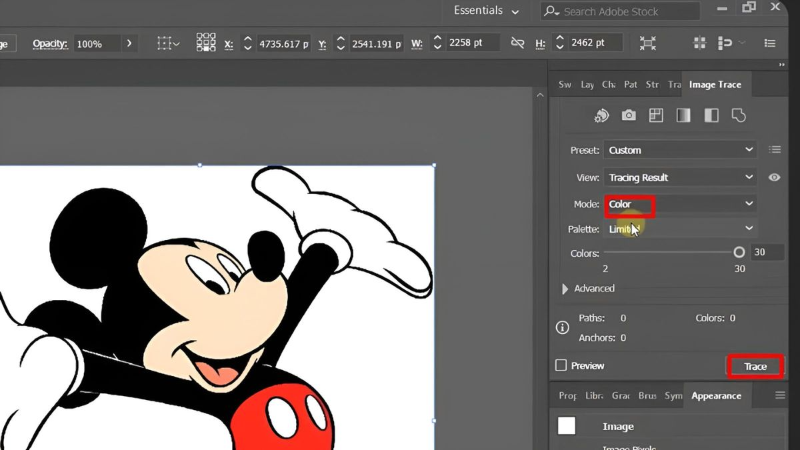Click the Width value stepper arrows
Viewport: 800px width, 450px height.
[437, 43]
